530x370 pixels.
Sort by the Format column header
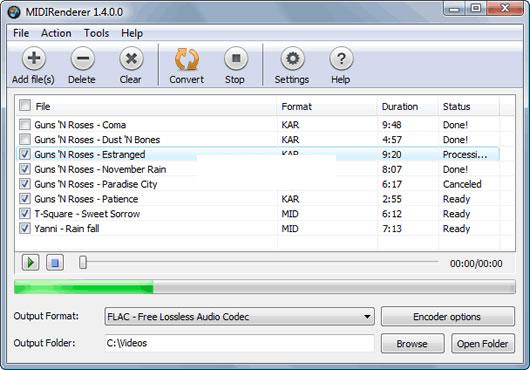tap(296, 106)
